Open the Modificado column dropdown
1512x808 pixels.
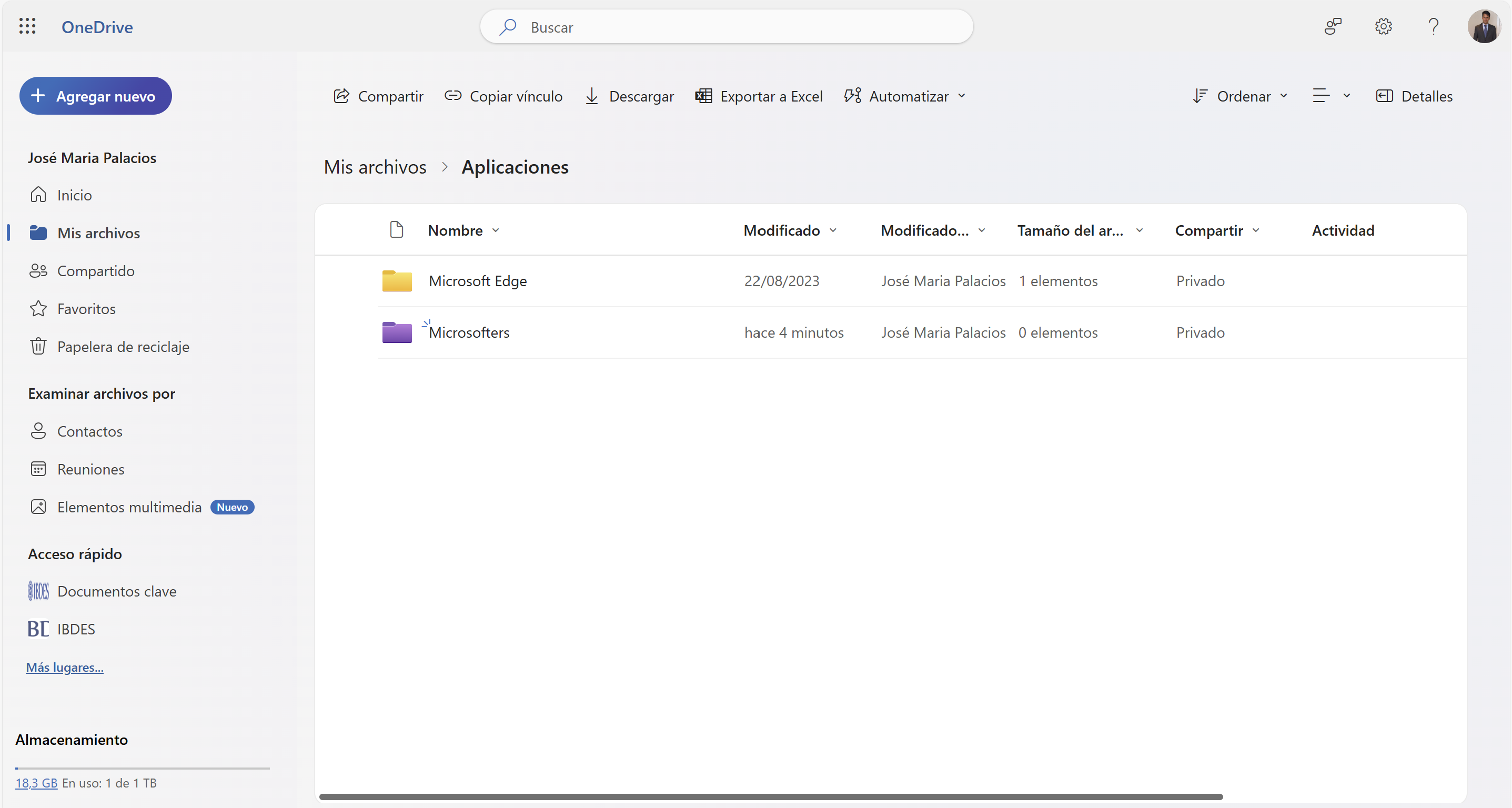834,230
